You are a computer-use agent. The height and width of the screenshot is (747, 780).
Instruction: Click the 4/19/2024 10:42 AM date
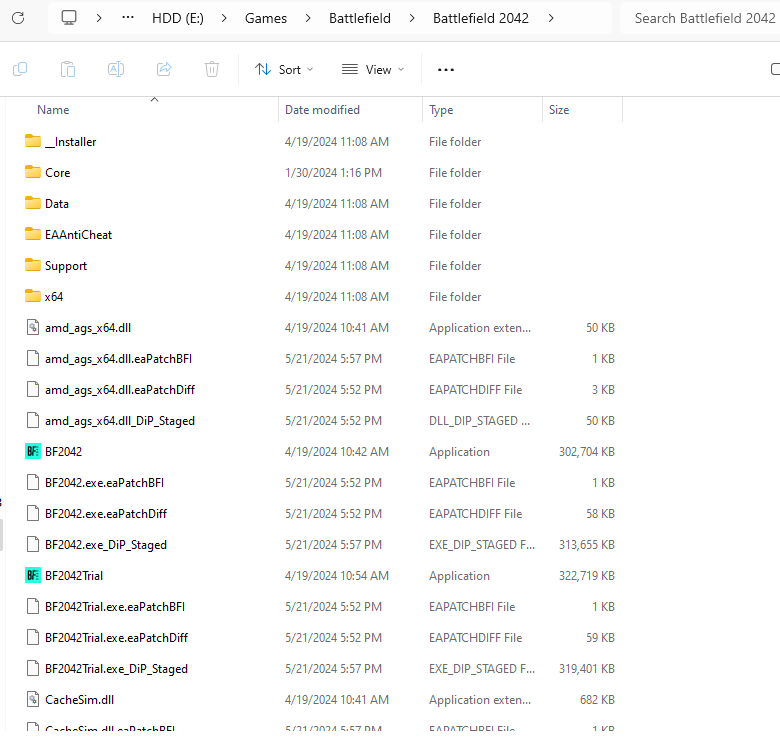click(x=337, y=452)
